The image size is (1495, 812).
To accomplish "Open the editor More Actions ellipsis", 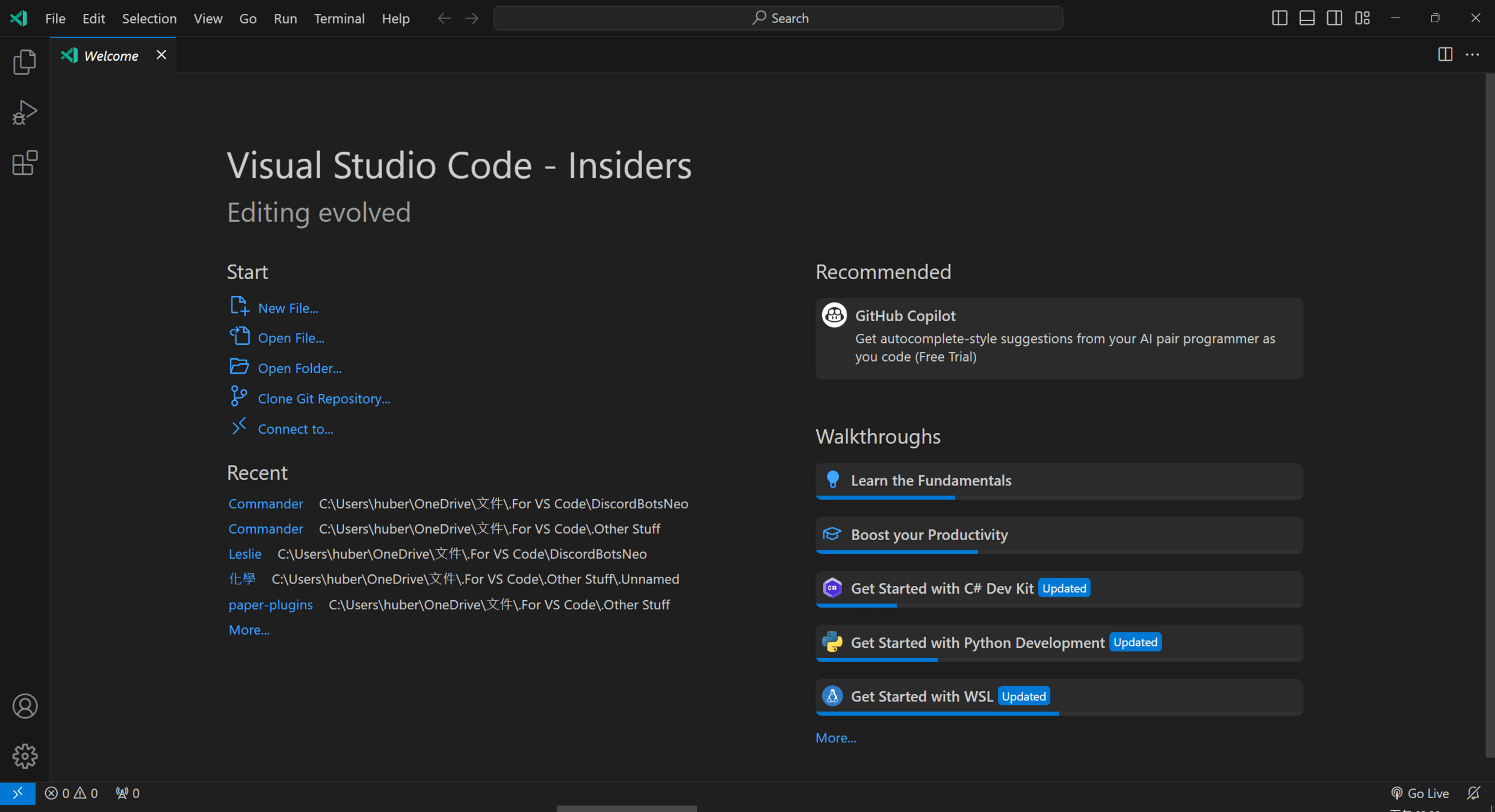I will coord(1472,55).
